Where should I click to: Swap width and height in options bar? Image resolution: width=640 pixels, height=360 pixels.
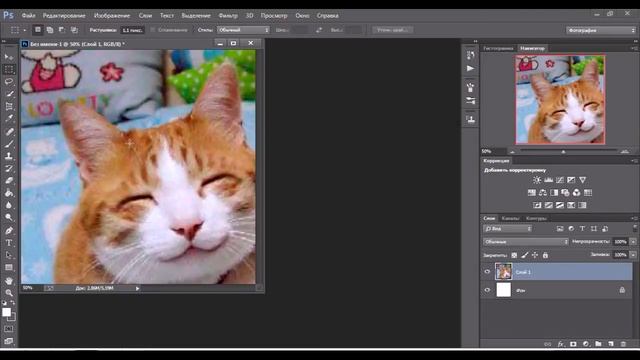(319, 30)
